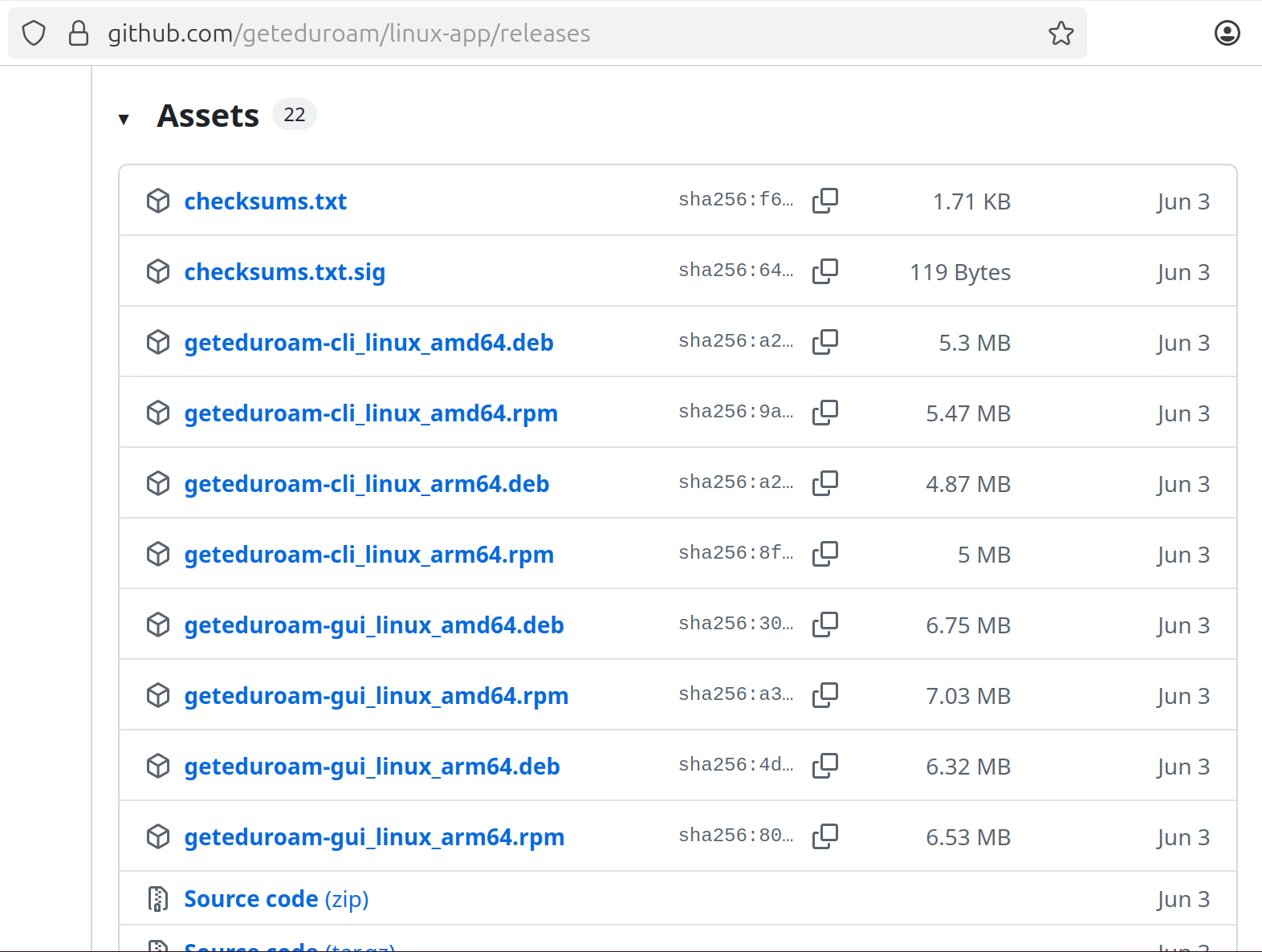Copy SHA256 hash for checksums.txt.sig
1262x952 pixels.
(824, 271)
